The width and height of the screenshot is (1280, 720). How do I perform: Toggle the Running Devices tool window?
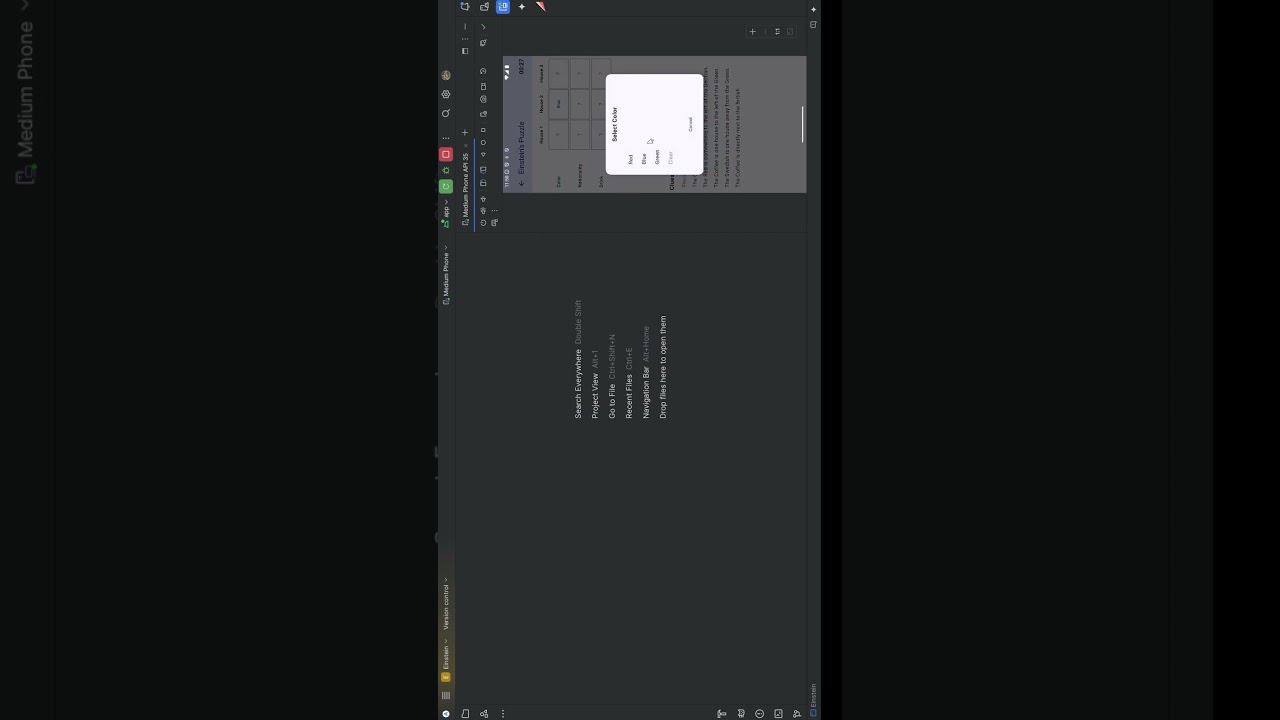click(x=503, y=7)
